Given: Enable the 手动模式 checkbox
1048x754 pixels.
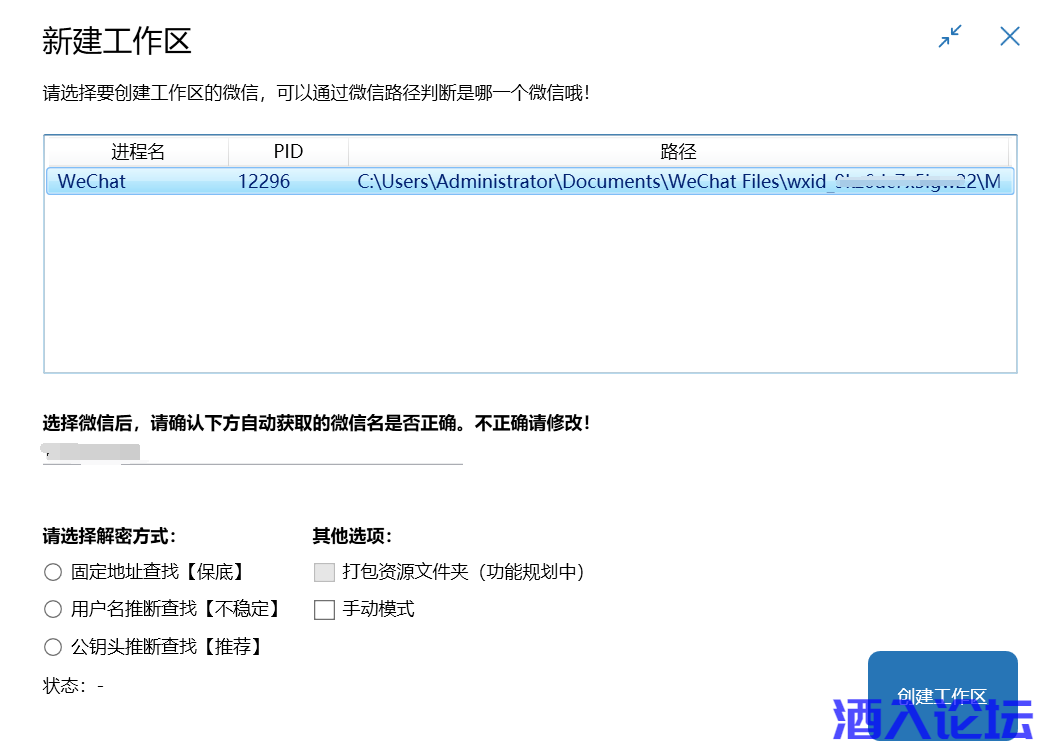Looking at the screenshot, I should pos(324,609).
